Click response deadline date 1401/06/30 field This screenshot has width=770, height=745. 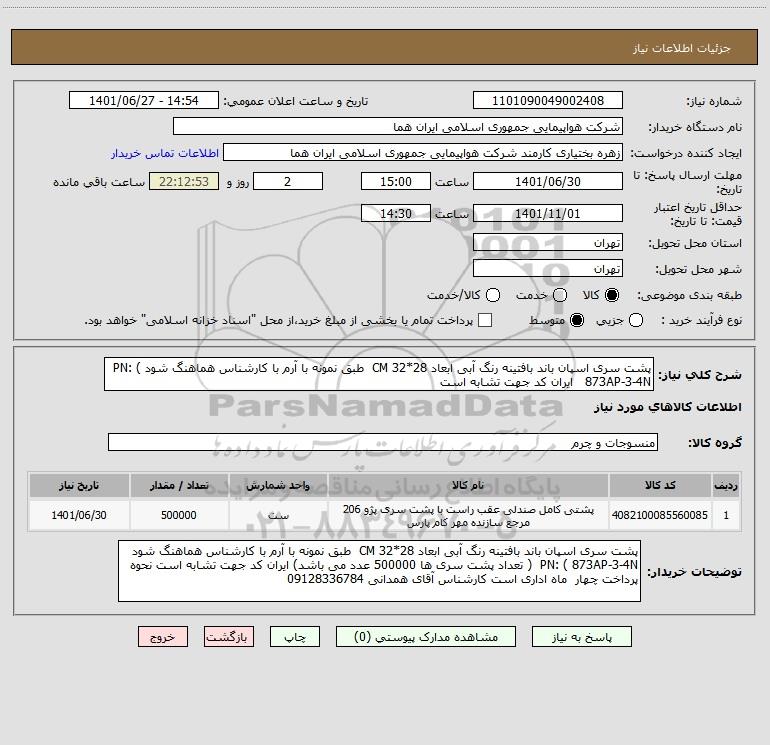548,181
